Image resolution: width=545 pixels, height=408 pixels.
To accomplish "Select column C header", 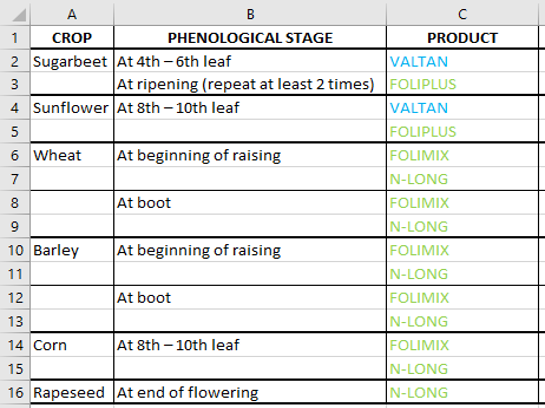I will coord(462,14).
